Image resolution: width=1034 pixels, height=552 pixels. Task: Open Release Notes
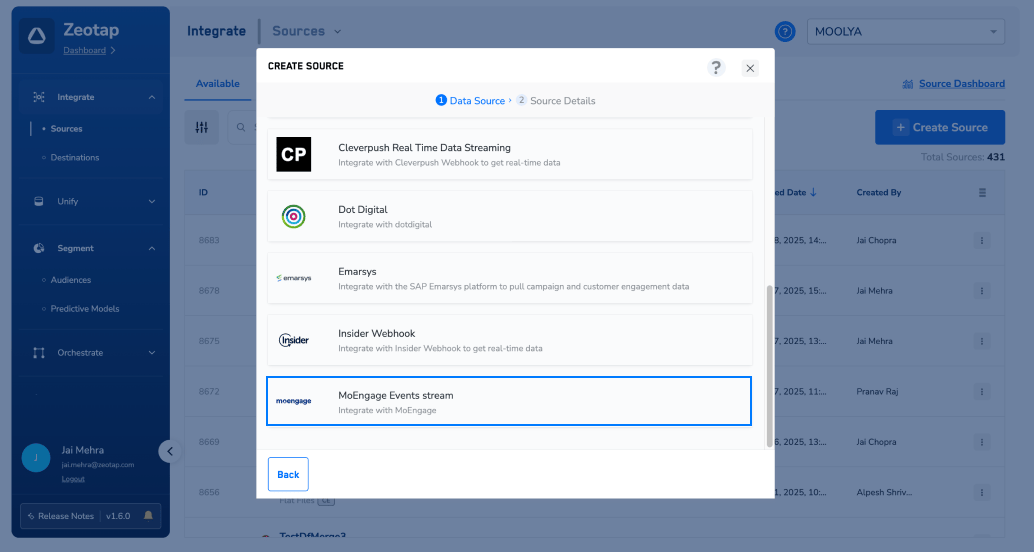(x=61, y=516)
